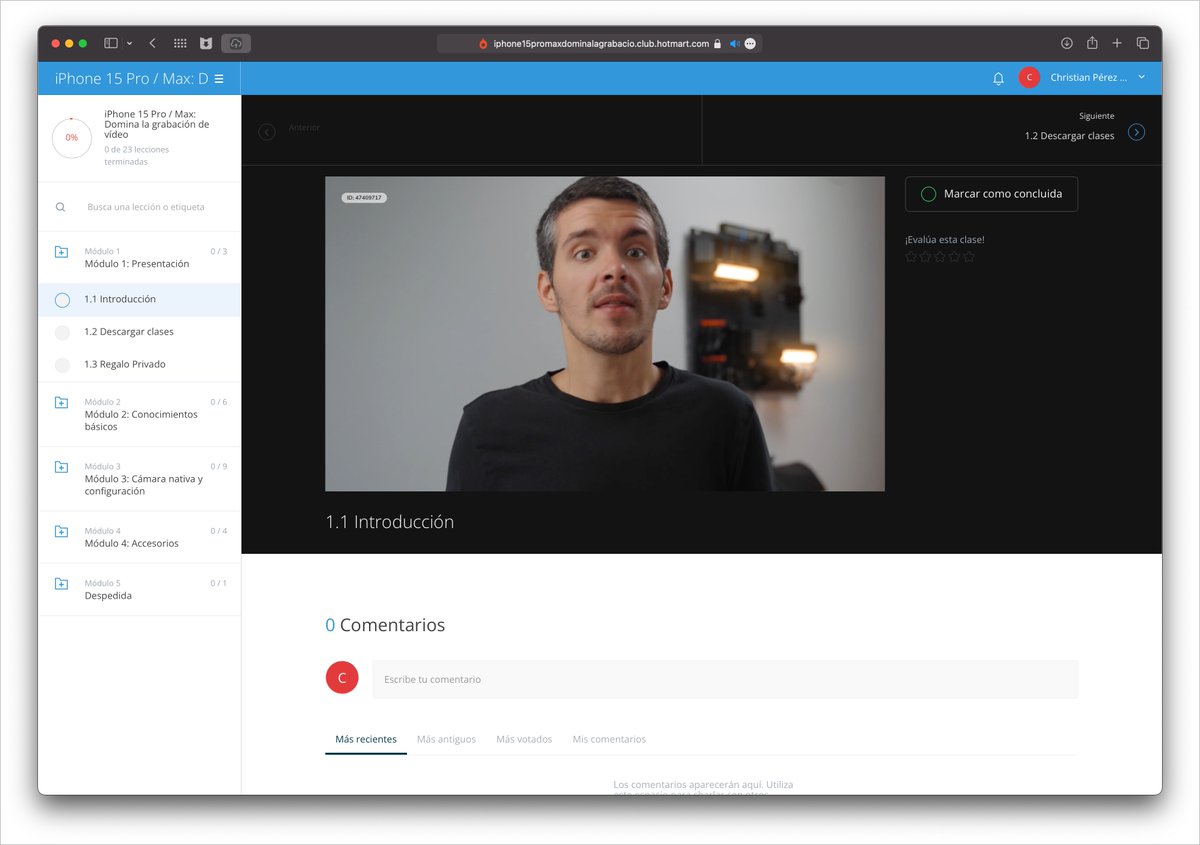Rate the class three stars
The image size is (1200, 845).
click(940, 257)
